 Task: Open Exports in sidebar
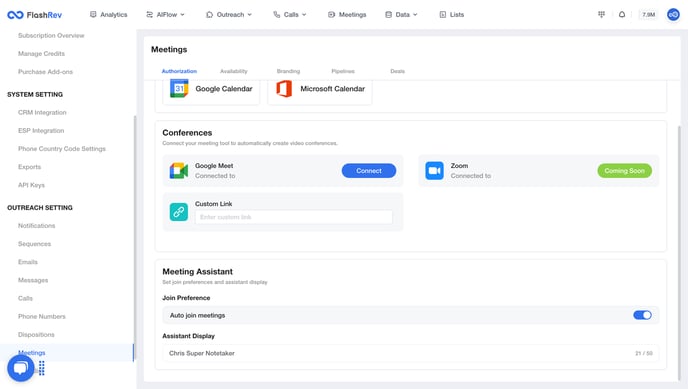29,167
